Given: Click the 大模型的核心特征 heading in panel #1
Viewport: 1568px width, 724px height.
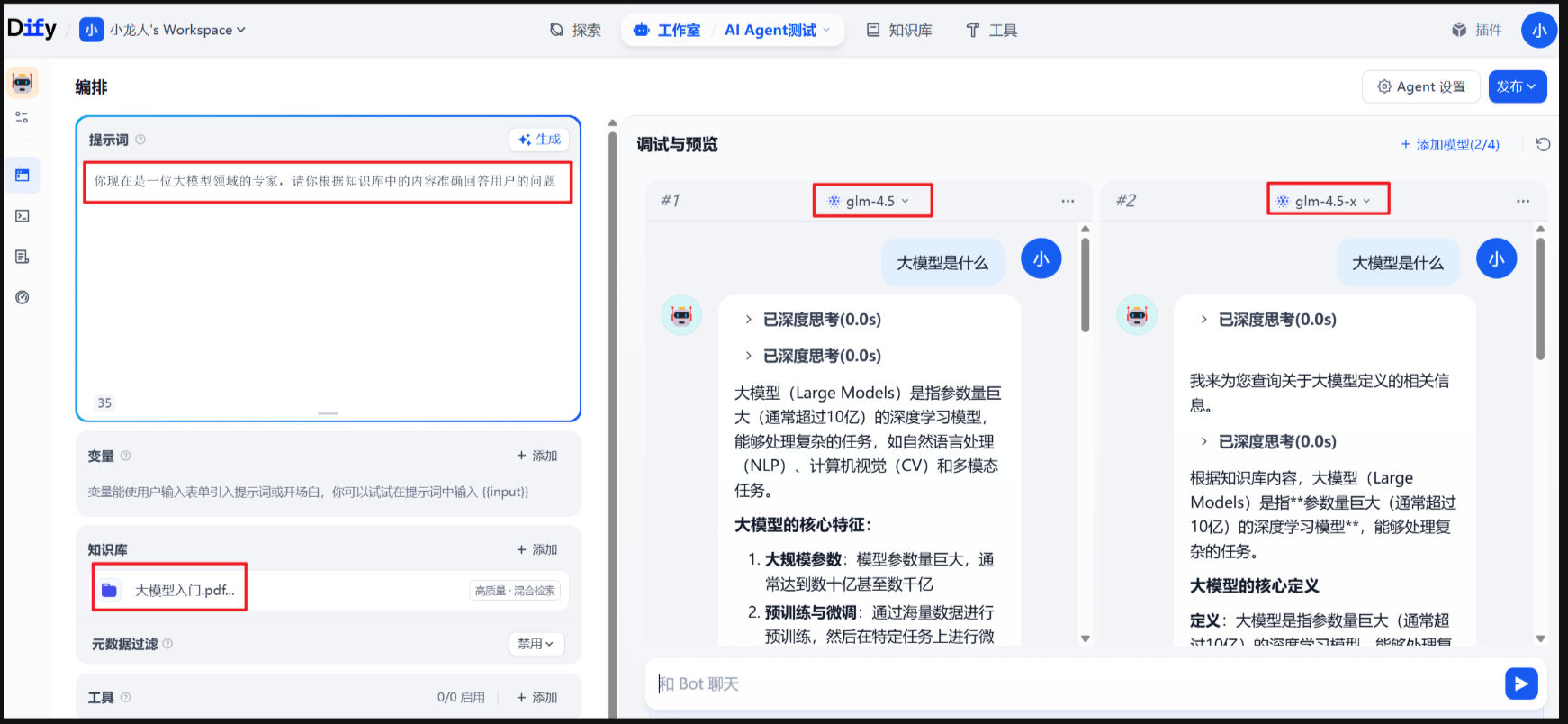Looking at the screenshot, I should tap(803, 524).
